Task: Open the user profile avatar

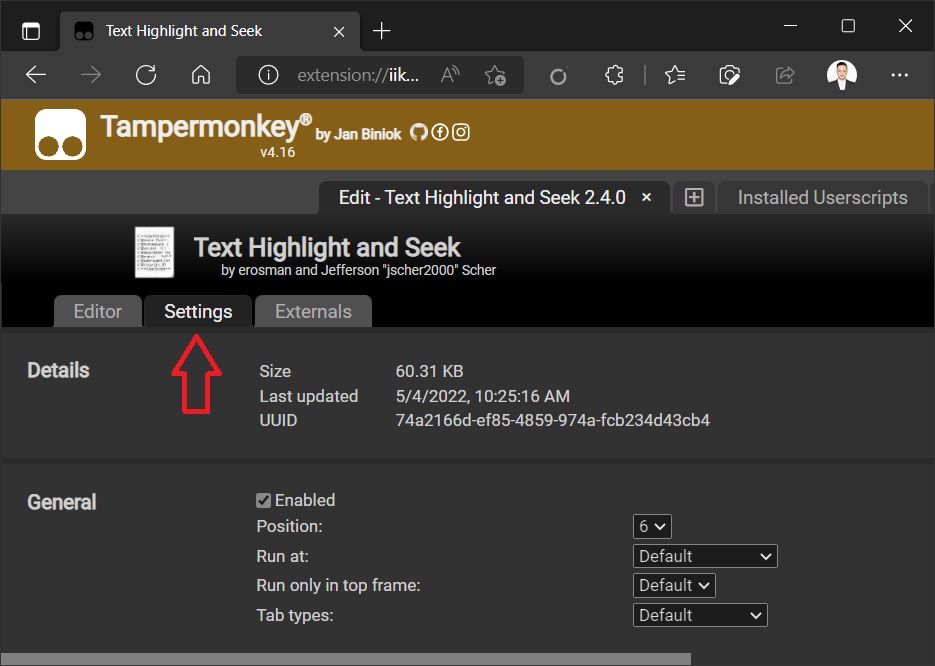Action: coord(841,75)
